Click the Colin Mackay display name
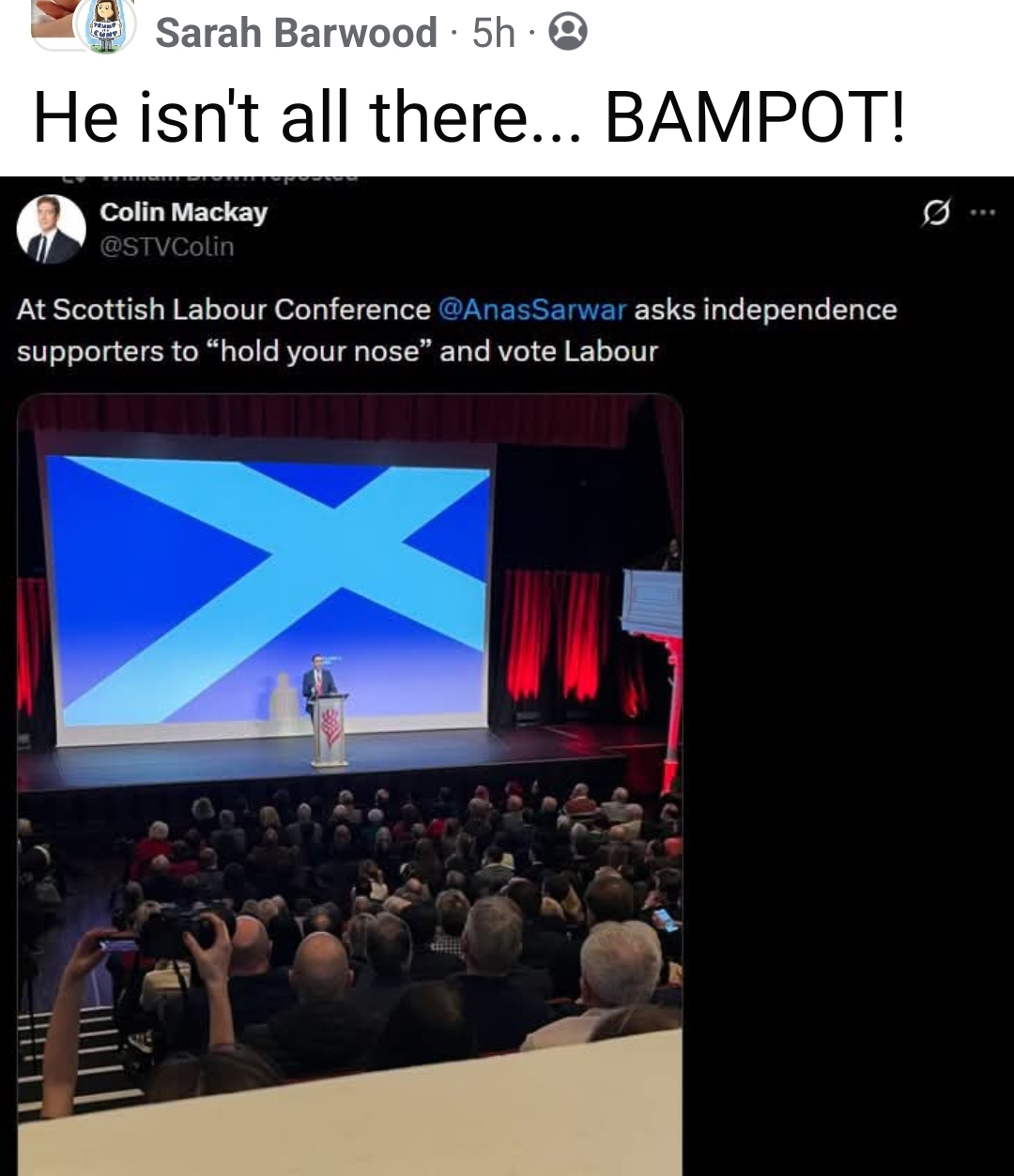 [x=184, y=212]
